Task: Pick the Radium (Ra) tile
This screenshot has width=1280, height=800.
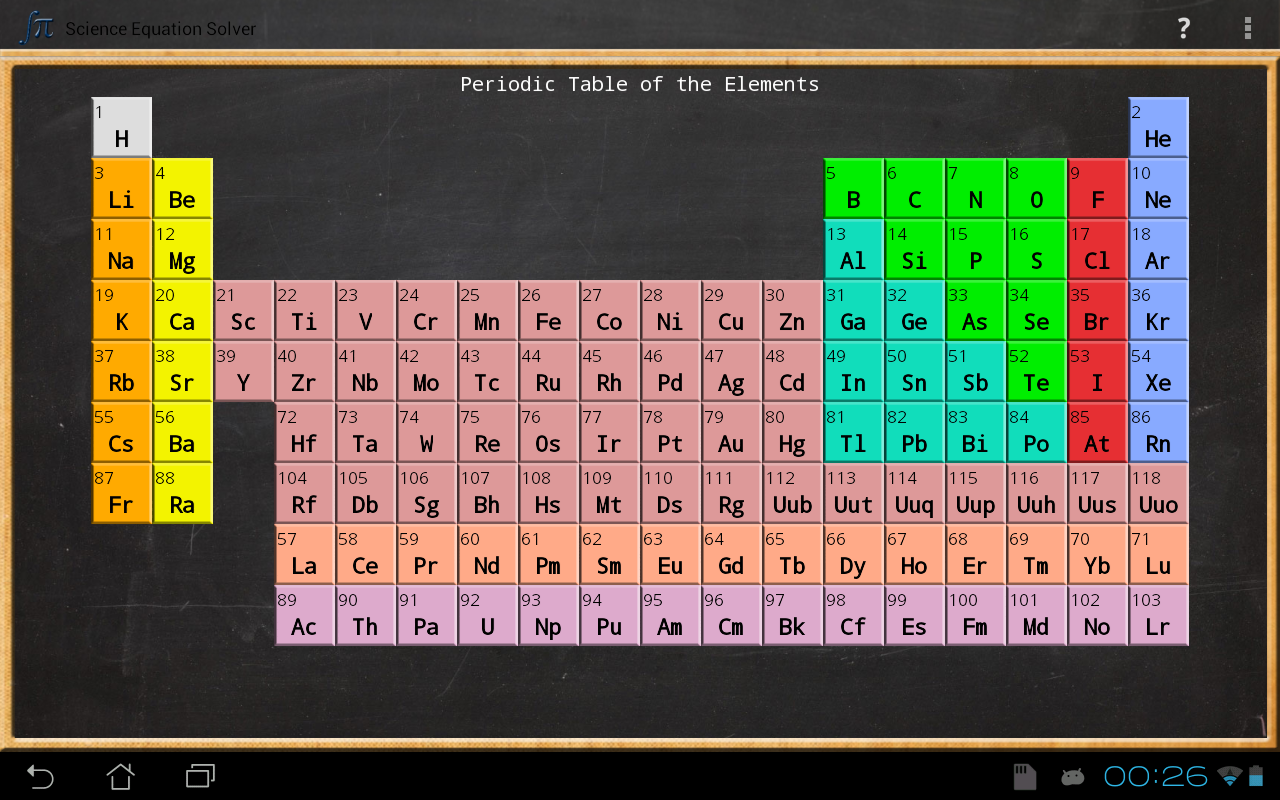Action: click(183, 493)
